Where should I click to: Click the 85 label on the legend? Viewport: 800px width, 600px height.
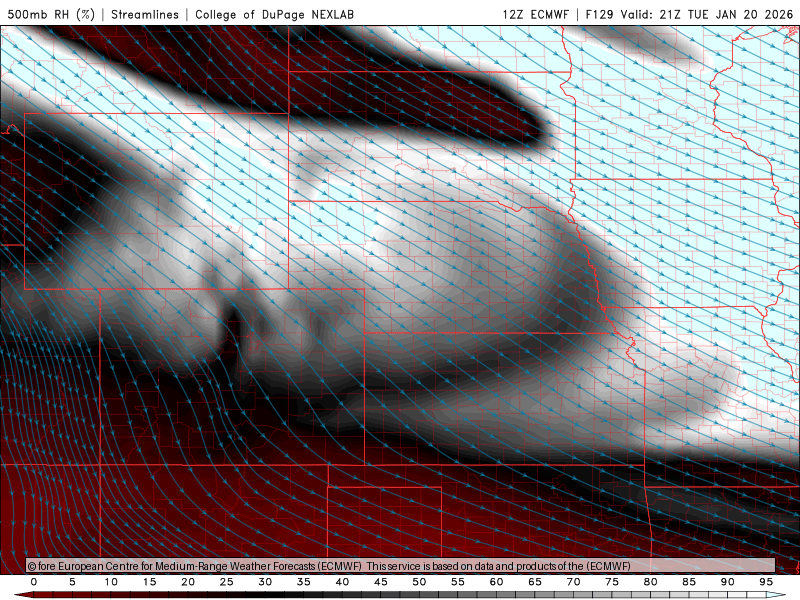(x=689, y=582)
